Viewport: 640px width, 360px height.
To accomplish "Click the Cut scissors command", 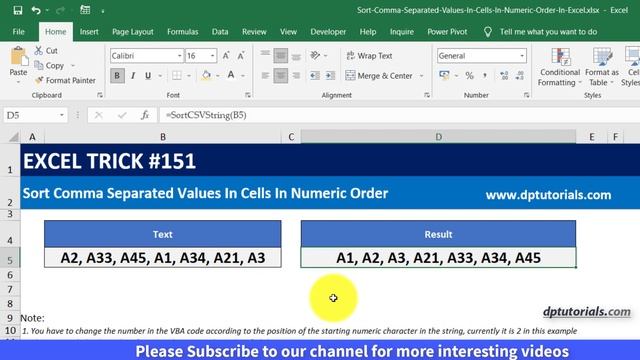I will click(x=46, y=51).
